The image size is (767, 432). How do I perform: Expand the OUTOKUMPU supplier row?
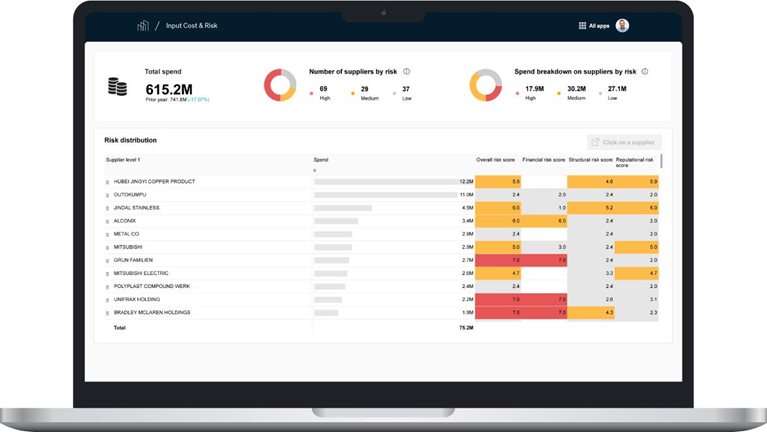108,195
